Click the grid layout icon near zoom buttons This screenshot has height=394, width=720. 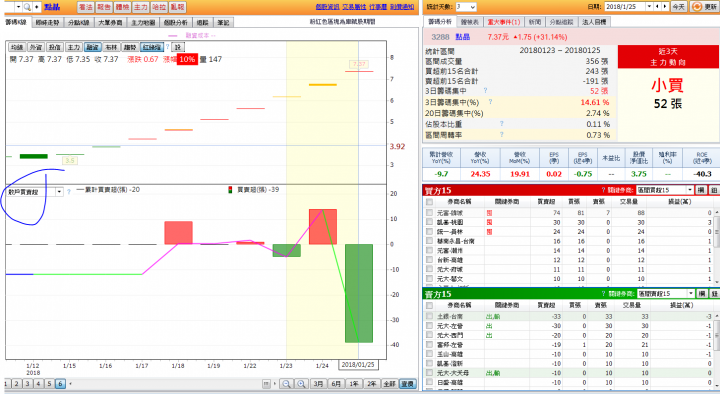[x=267, y=383]
